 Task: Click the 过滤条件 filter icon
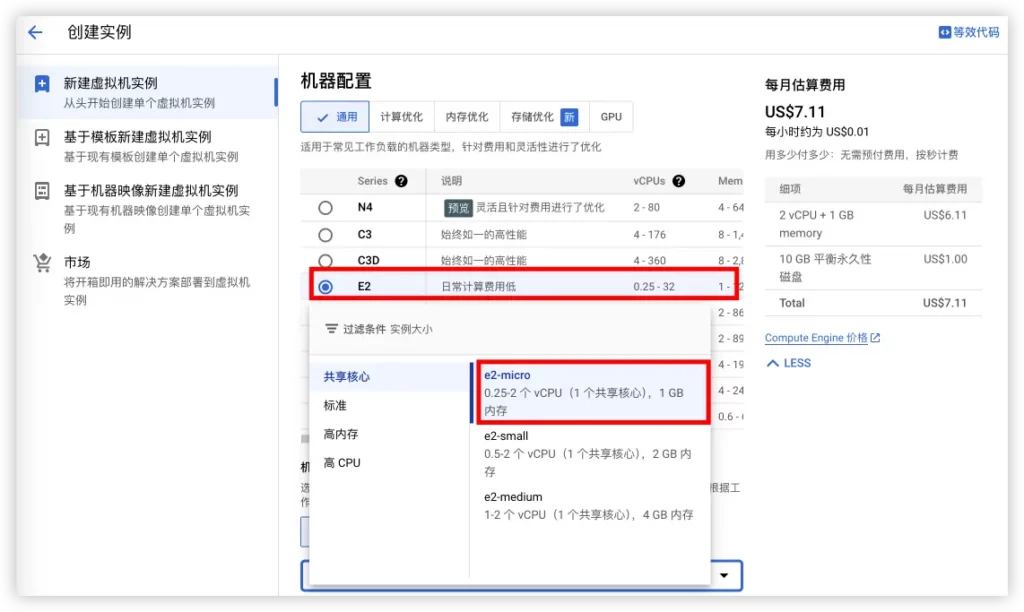coord(332,329)
